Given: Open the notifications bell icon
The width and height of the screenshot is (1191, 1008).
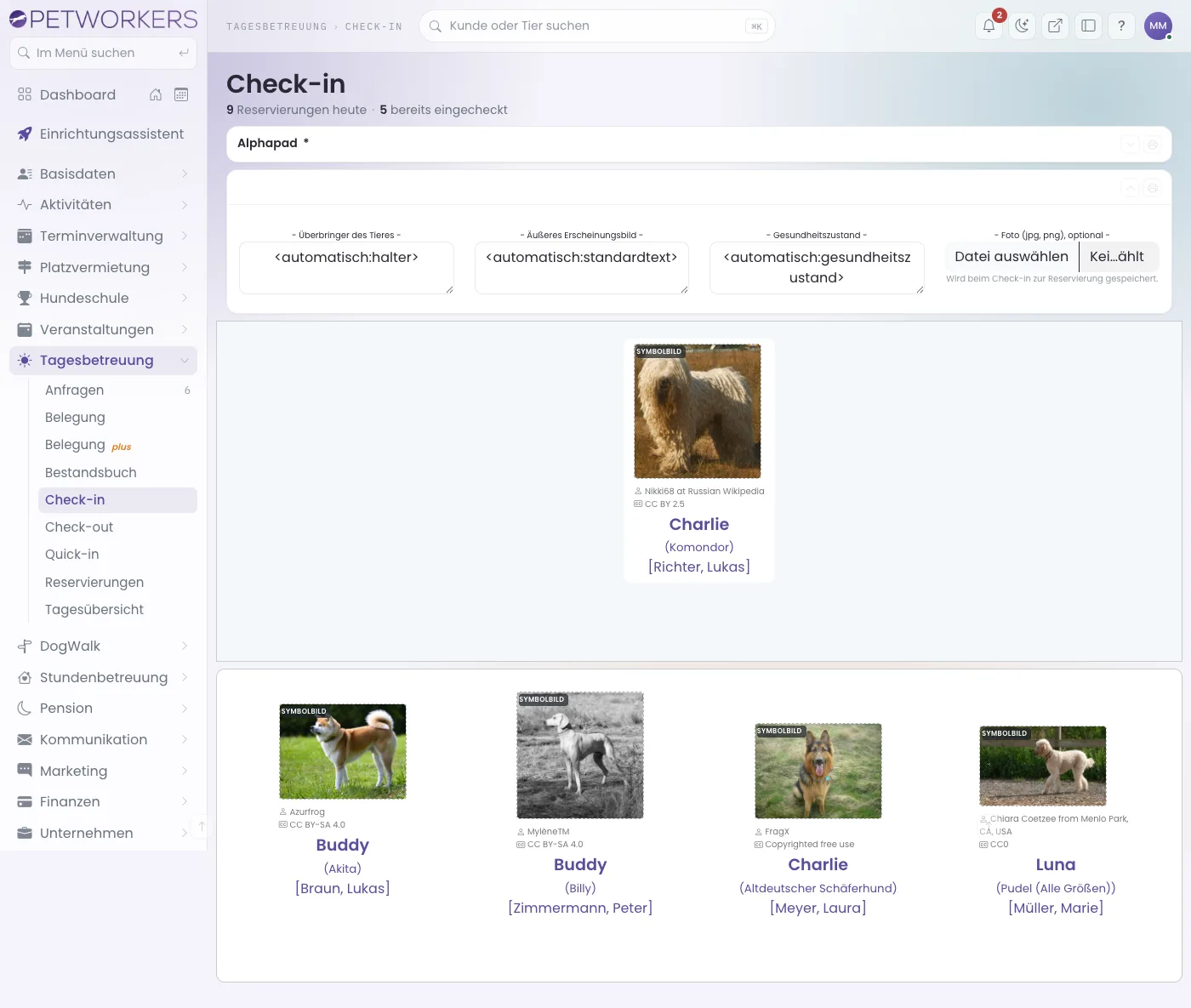Looking at the screenshot, I should pos(989,26).
